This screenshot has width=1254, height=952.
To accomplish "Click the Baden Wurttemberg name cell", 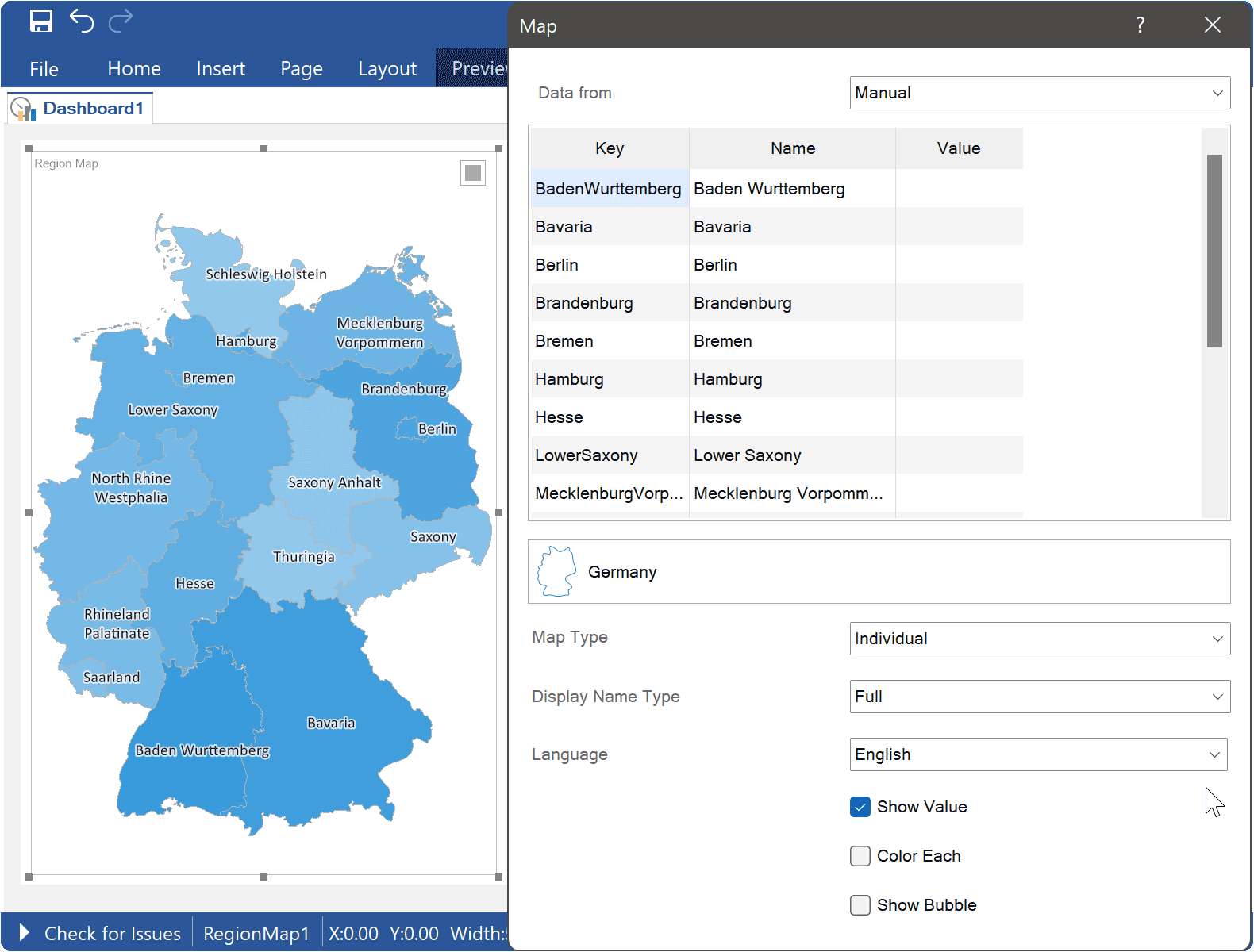I will pos(792,189).
